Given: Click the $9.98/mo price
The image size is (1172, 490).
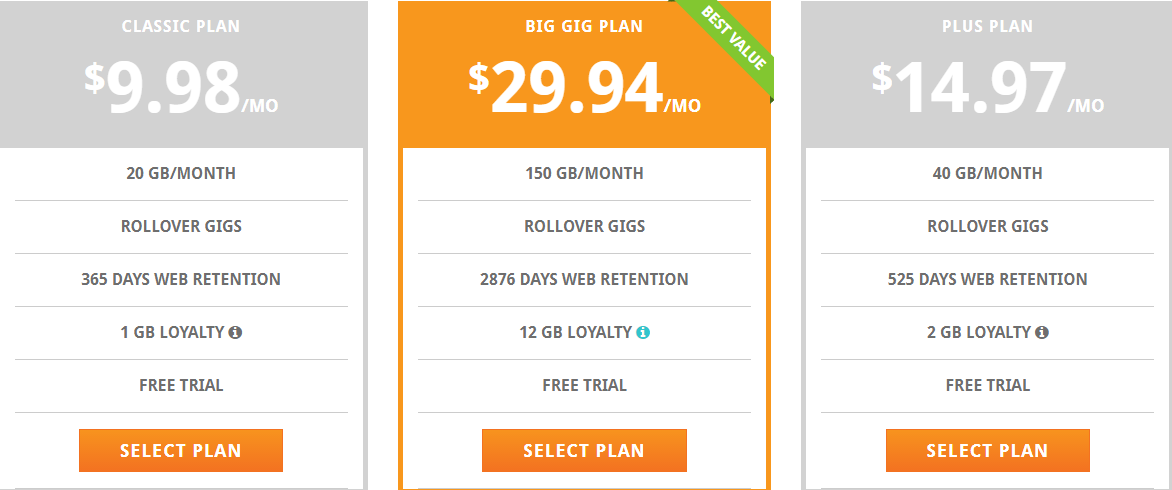Looking at the screenshot, I should (x=181, y=87).
